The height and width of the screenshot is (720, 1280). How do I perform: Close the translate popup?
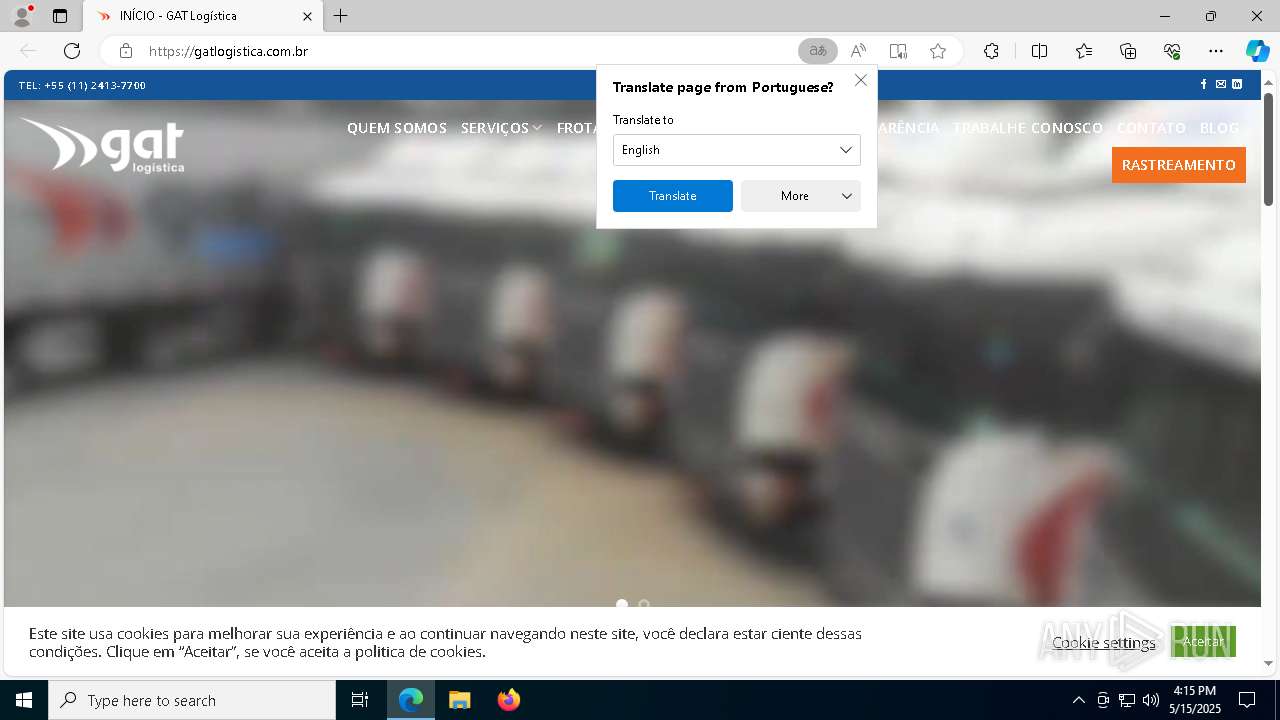pos(861,80)
